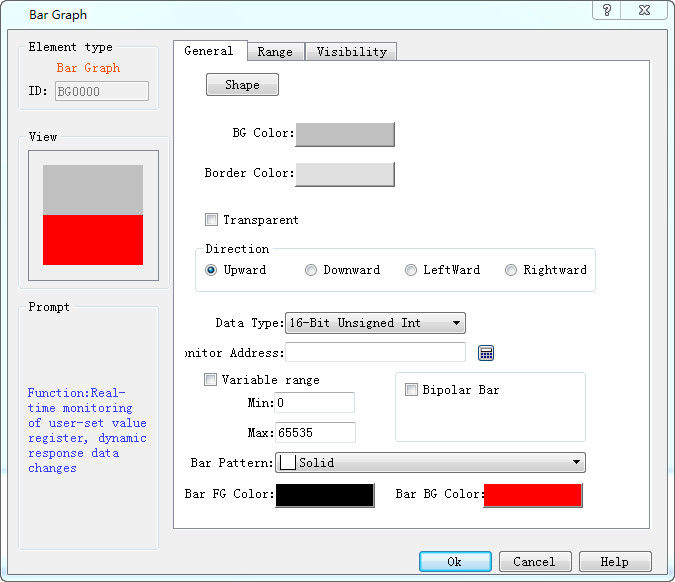Open the address calculator icon
Screen dimensions: 675x582
point(486,353)
